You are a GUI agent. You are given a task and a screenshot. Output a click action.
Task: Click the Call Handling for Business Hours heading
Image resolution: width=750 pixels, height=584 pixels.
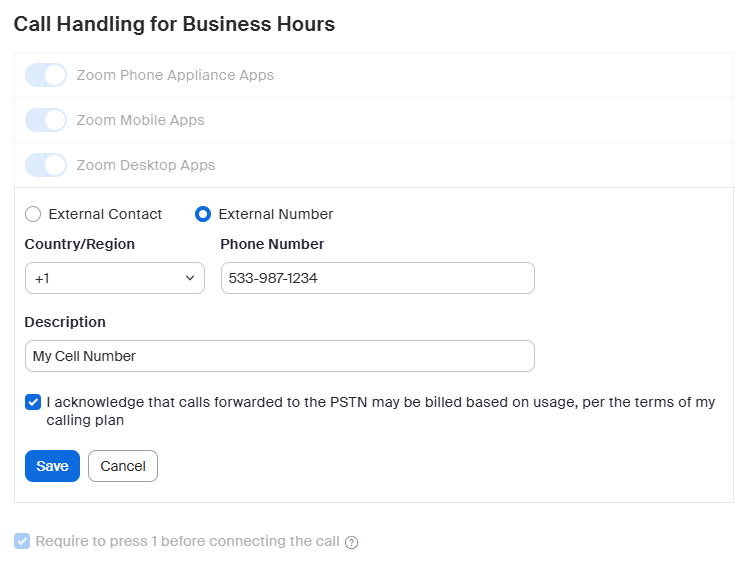point(174,24)
